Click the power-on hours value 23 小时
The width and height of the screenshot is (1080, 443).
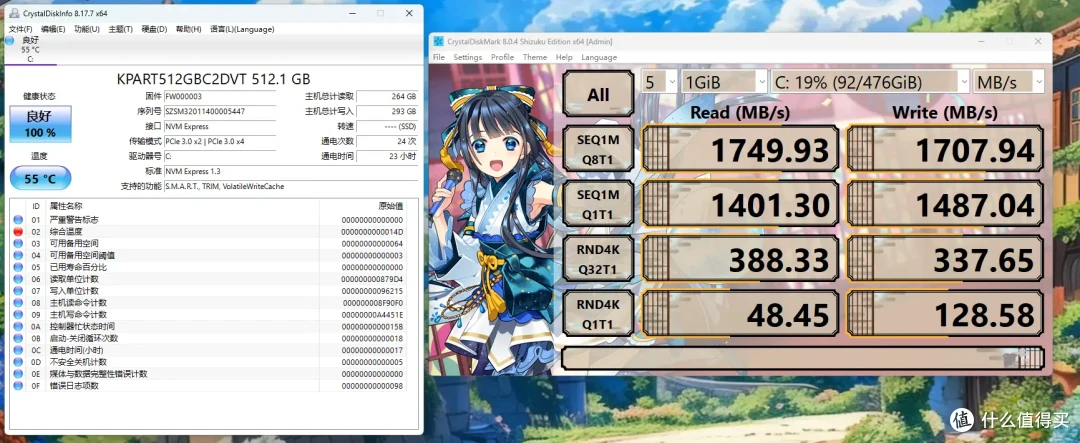pos(387,156)
